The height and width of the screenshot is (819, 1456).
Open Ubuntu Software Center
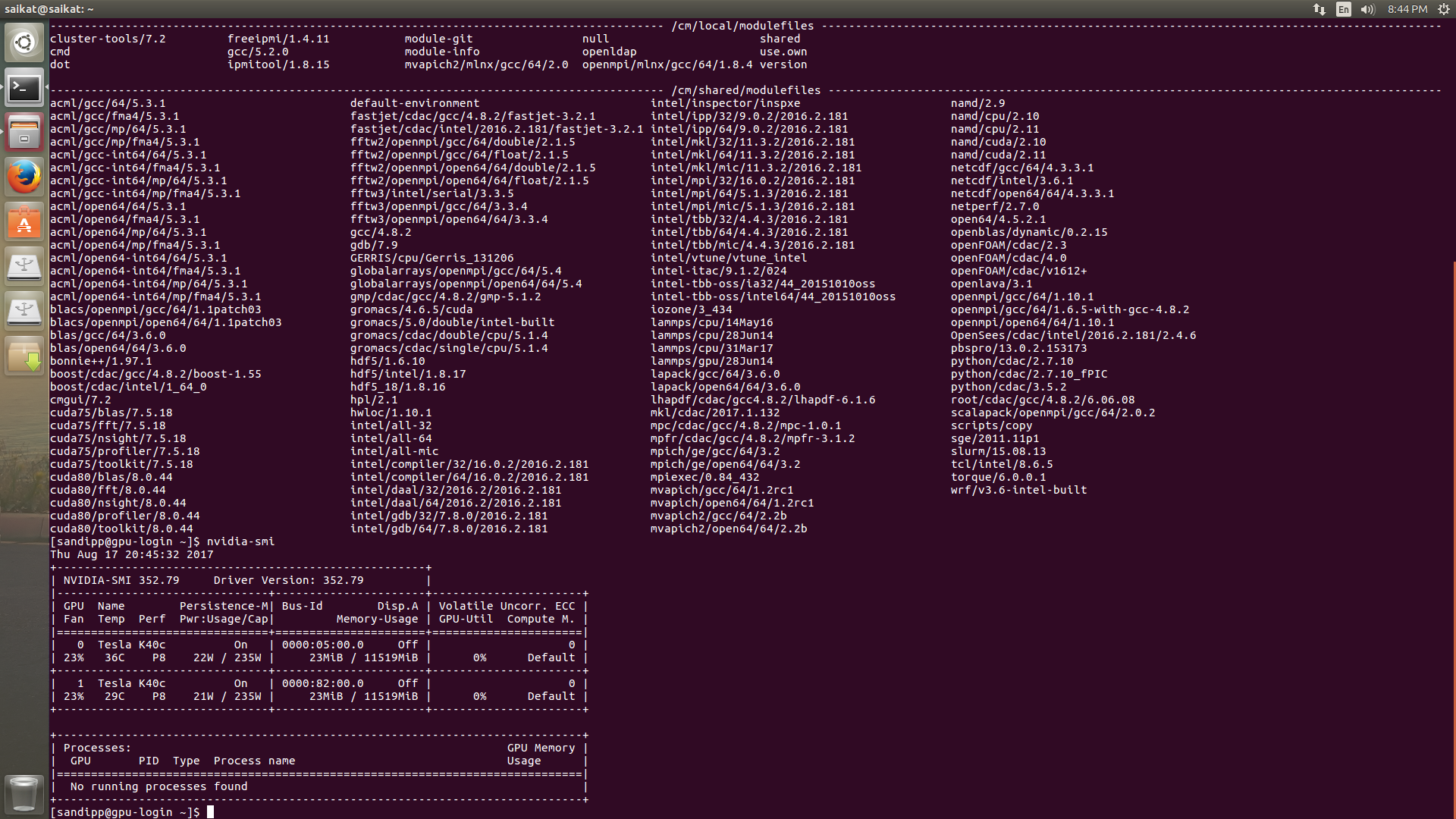[x=24, y=222]
